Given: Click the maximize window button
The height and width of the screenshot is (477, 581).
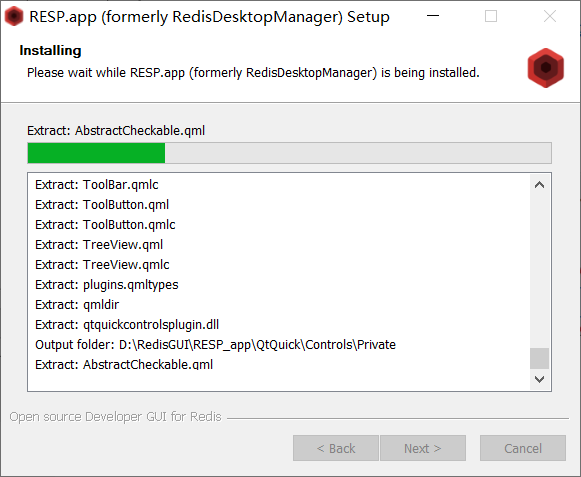Looking at the screenshot, I should coord(491,16).
